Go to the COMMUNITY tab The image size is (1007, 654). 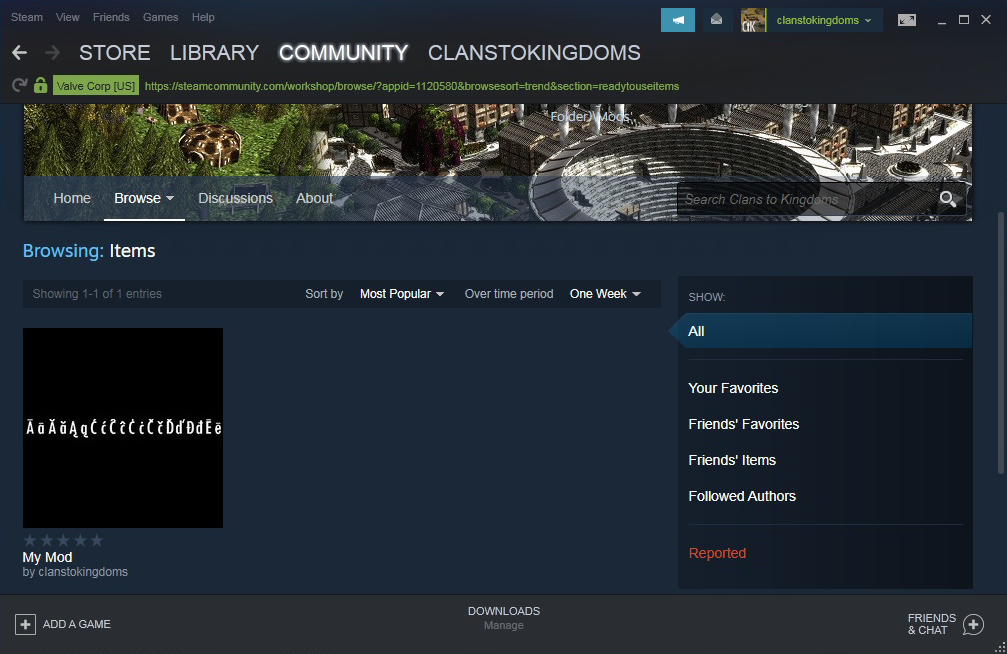pyautogui.click(x=344, y=53)
